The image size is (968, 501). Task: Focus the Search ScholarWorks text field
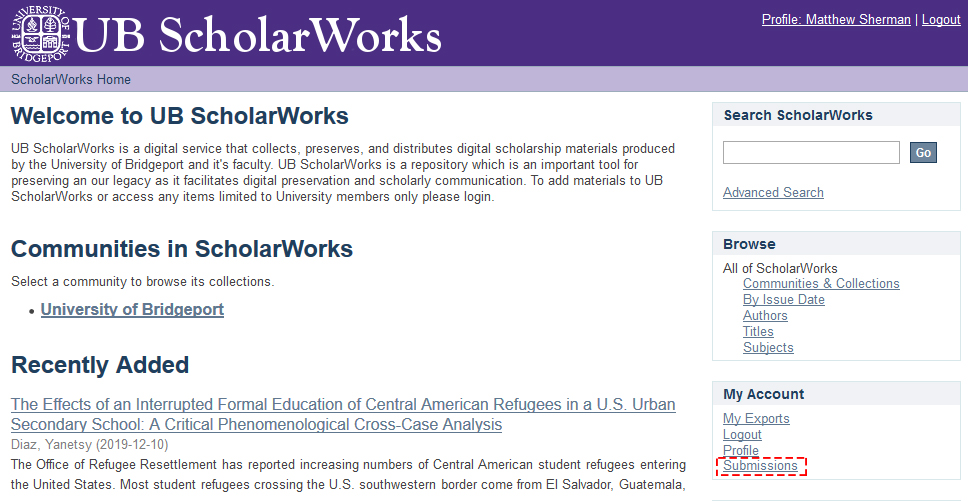[811, 152]
